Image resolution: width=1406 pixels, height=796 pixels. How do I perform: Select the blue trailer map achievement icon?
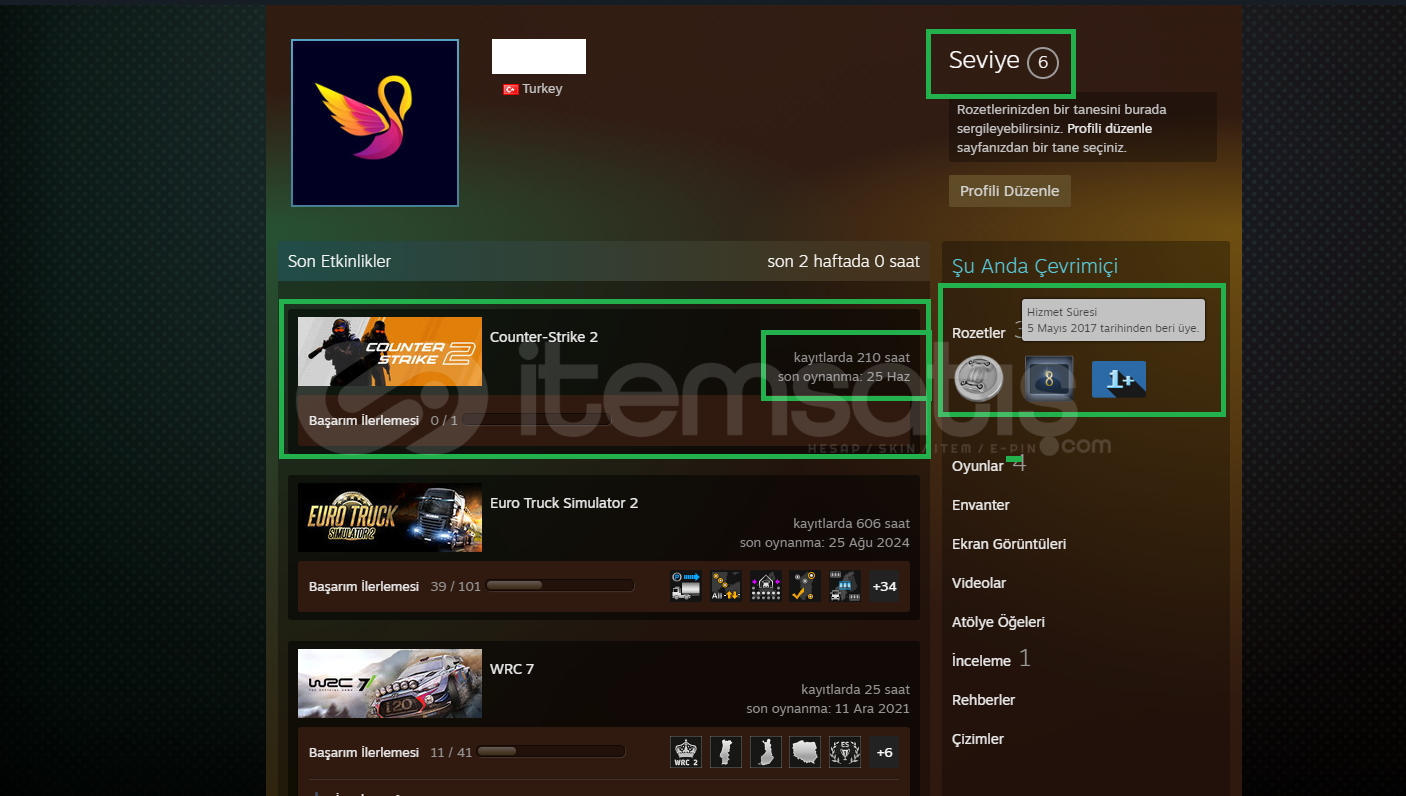[x=845, y=586]
